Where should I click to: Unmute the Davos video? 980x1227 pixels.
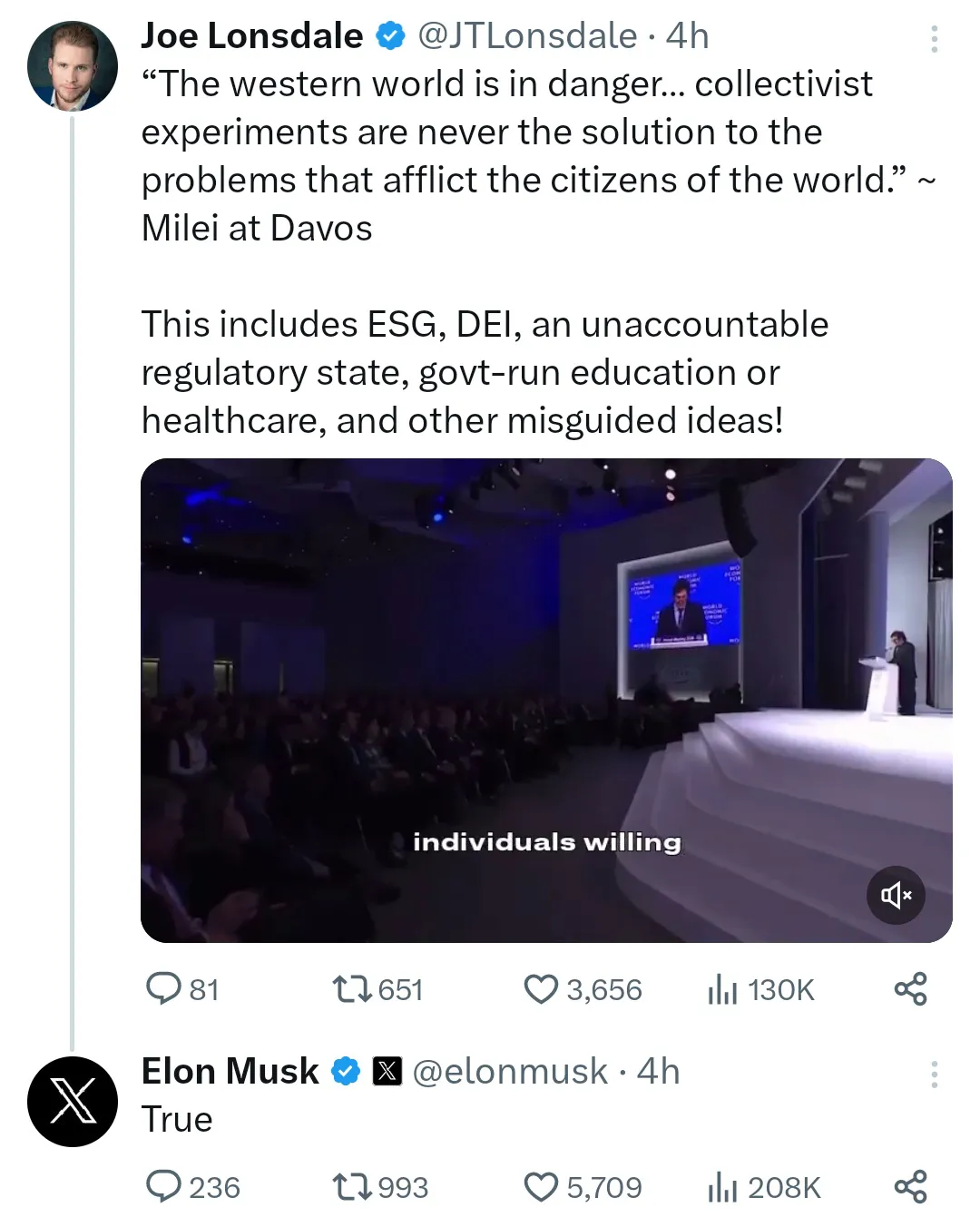click(x=896, y=895)
